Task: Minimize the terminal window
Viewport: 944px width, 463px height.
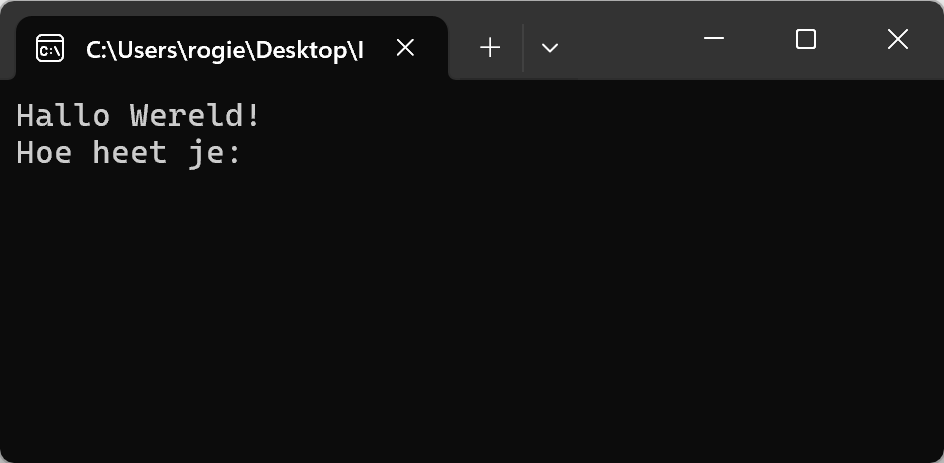Action: tap(714, 39)
